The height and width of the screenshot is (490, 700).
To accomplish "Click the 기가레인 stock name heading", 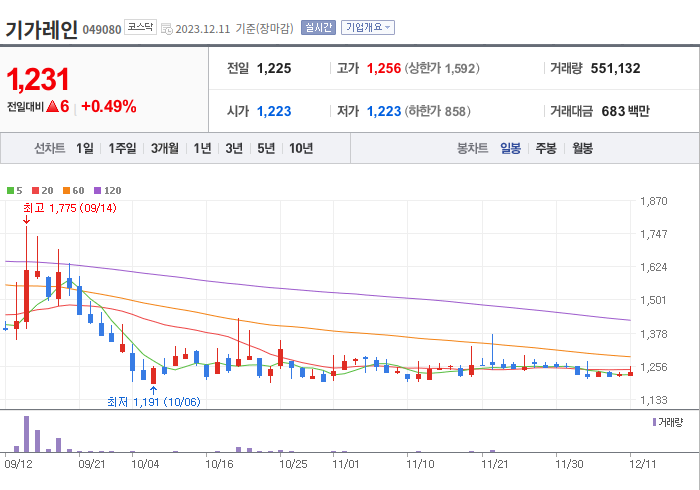I will pyautogui.click(x=42, y=30).
